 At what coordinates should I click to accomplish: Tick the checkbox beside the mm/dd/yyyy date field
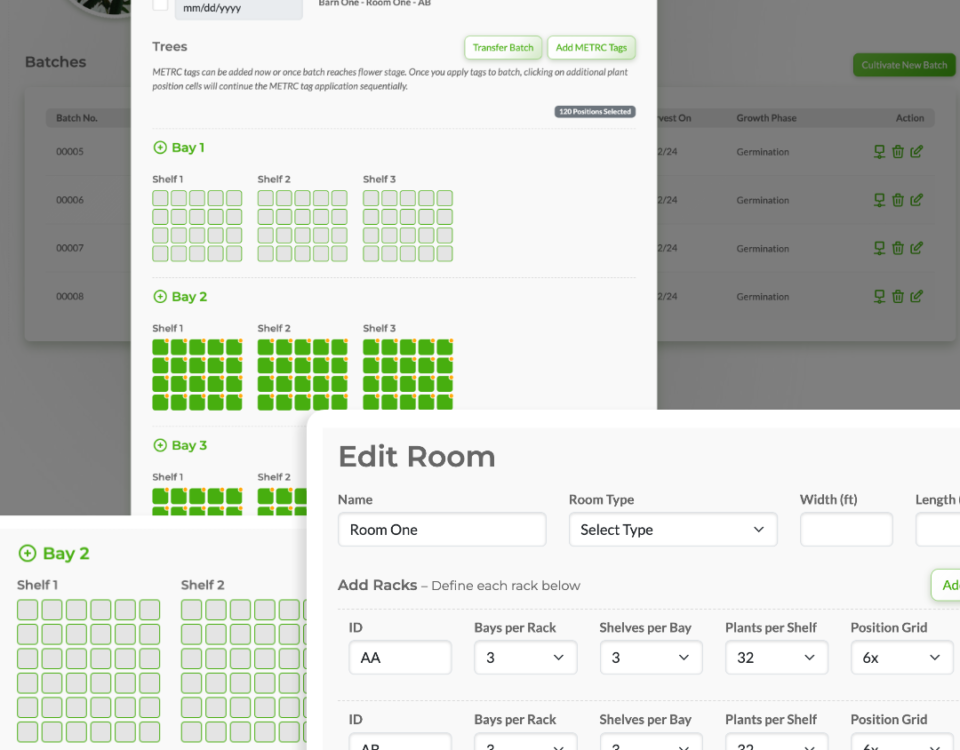pos(160,5)
